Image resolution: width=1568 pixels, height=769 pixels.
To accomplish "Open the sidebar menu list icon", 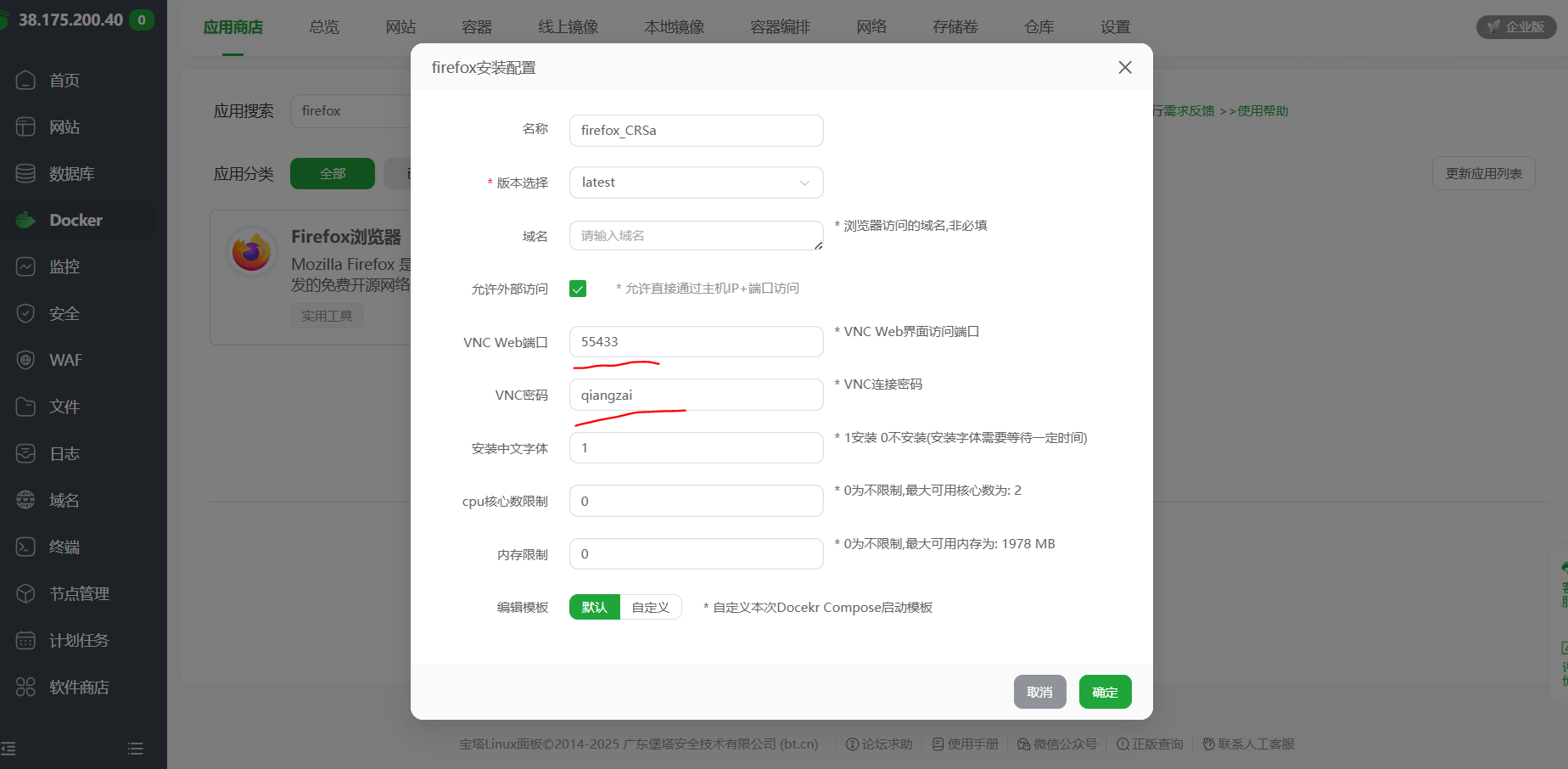I will coord(135,749).
